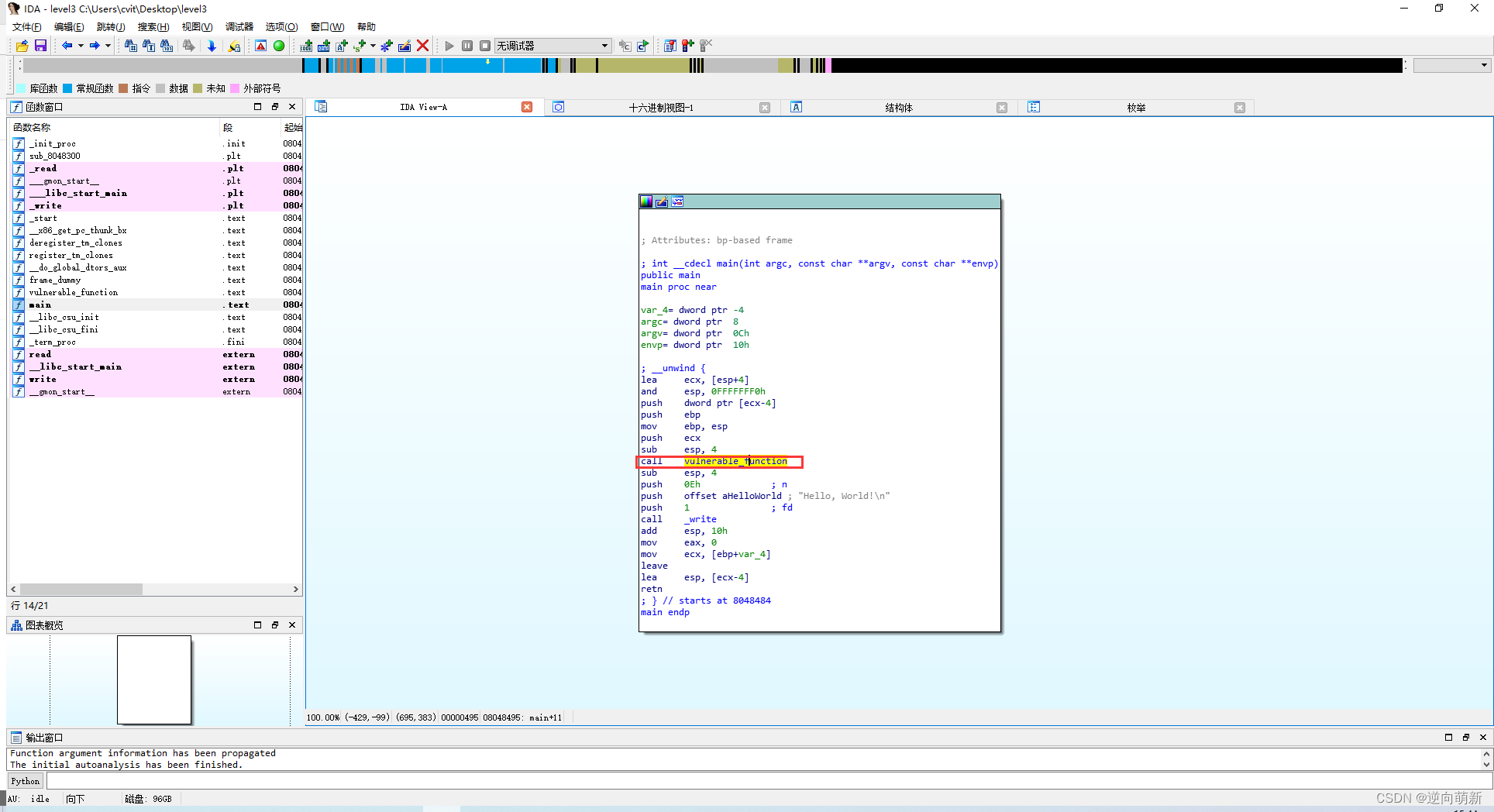Click the Python console button
Image resolution: width=1494 pixels, height=812 pixels.
click(x=25, y=781)
